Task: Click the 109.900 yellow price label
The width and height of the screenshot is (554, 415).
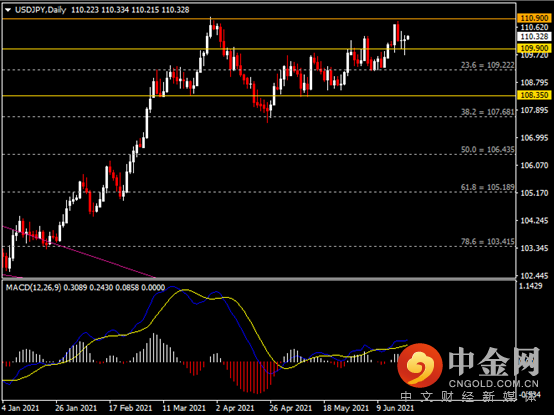Action: 534,48
